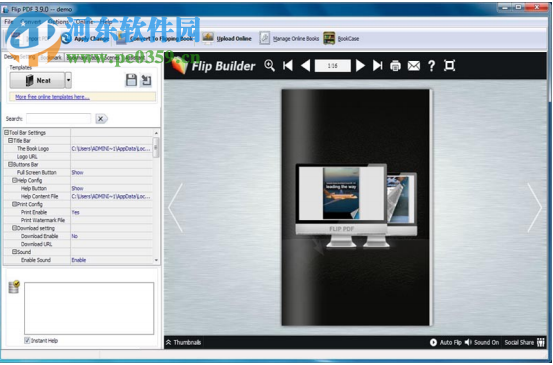Click the Manage Online Books icon
Screen dimensions: 553x365
click(265, 38)
